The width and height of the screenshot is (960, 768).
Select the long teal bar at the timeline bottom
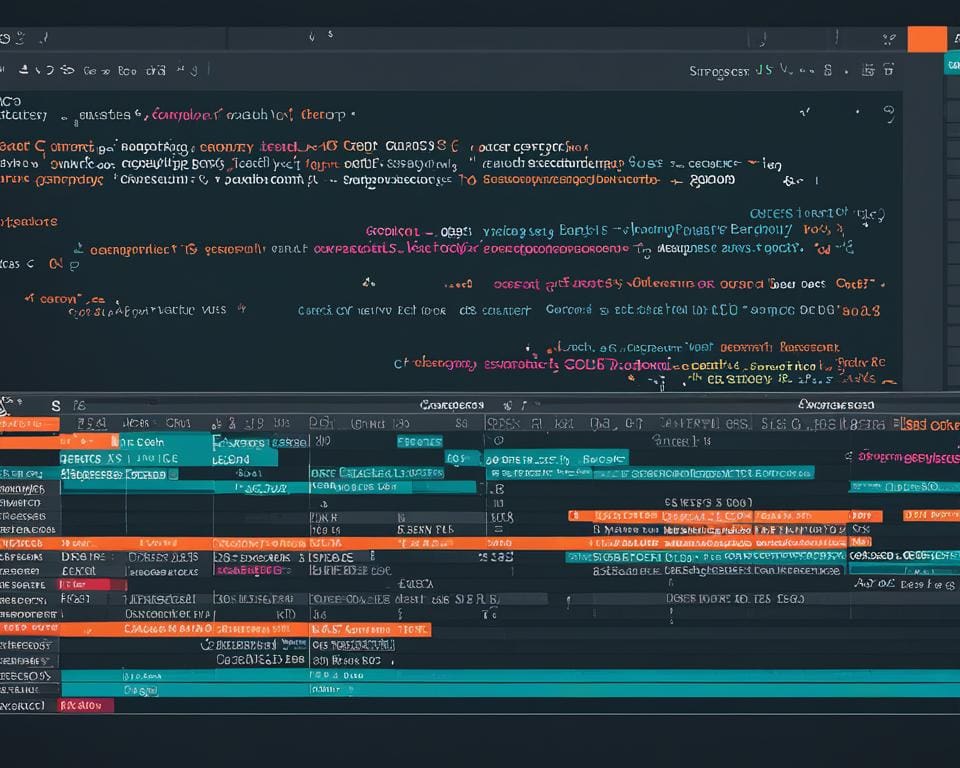500,690
